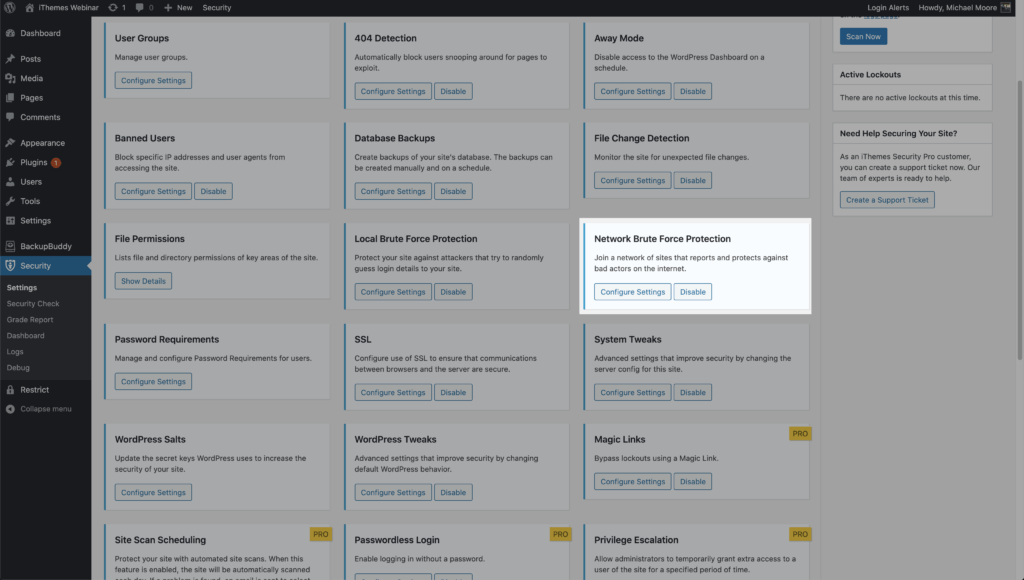The image size is (1024, 580).
Task: Configure Settings for Database Backups
Action: tap(393, 191)
